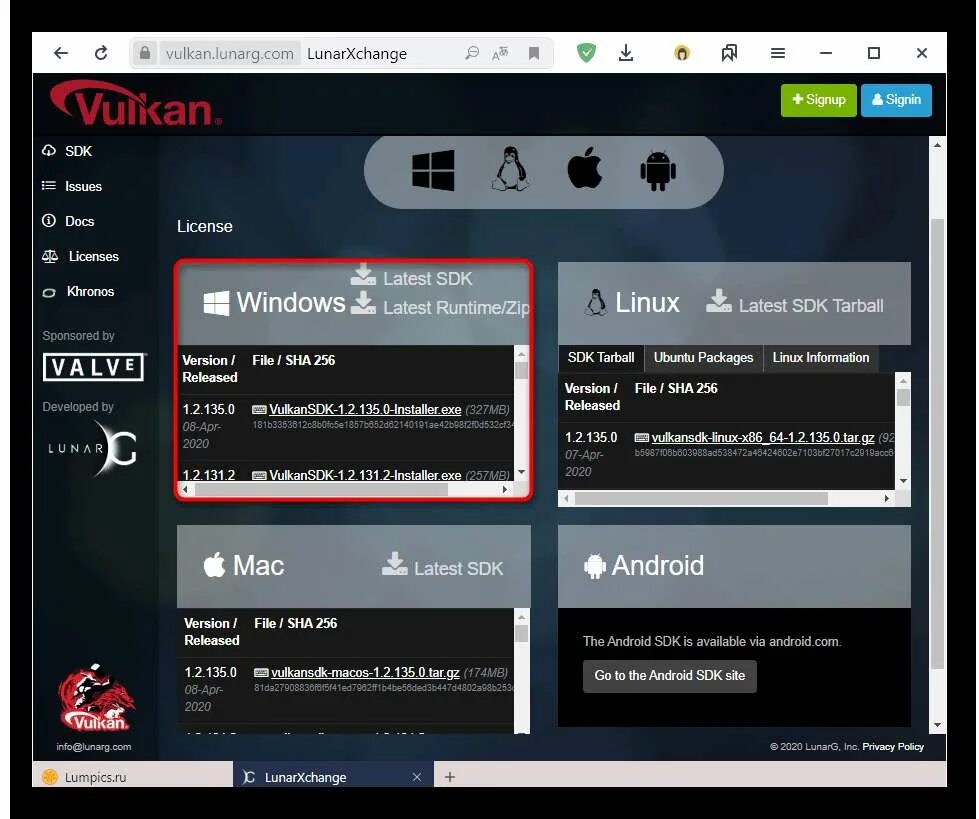Screen dimensions: 979x819
Task: Click the blue Signin button
Action: coord(896,100)
